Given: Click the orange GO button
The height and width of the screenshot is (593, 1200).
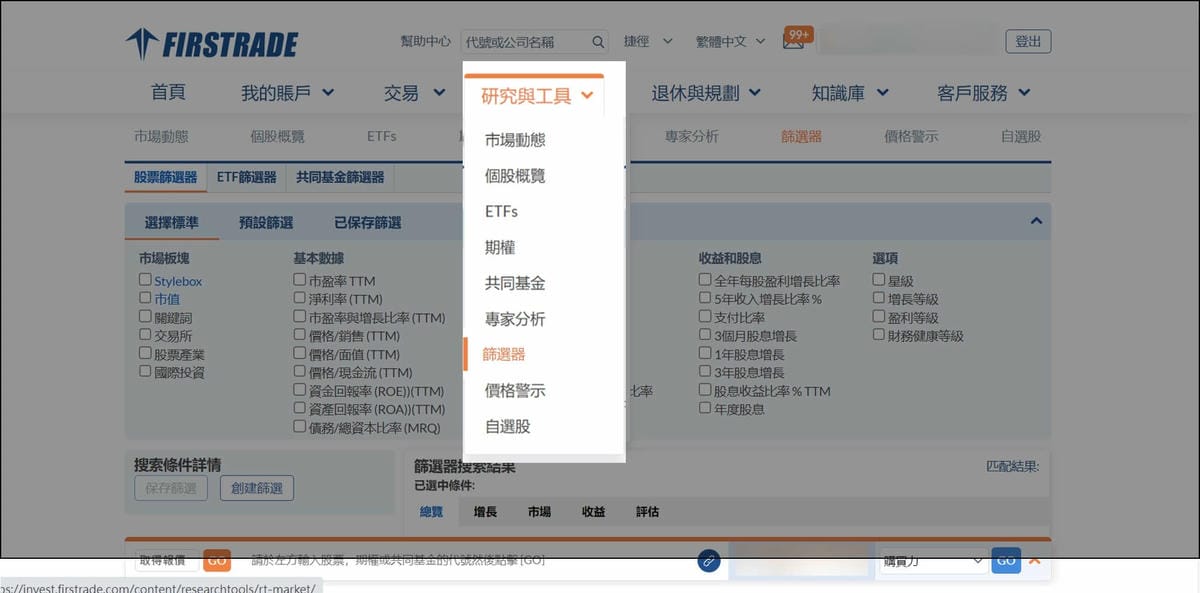Looking at the screenshot, I should 217,560.
